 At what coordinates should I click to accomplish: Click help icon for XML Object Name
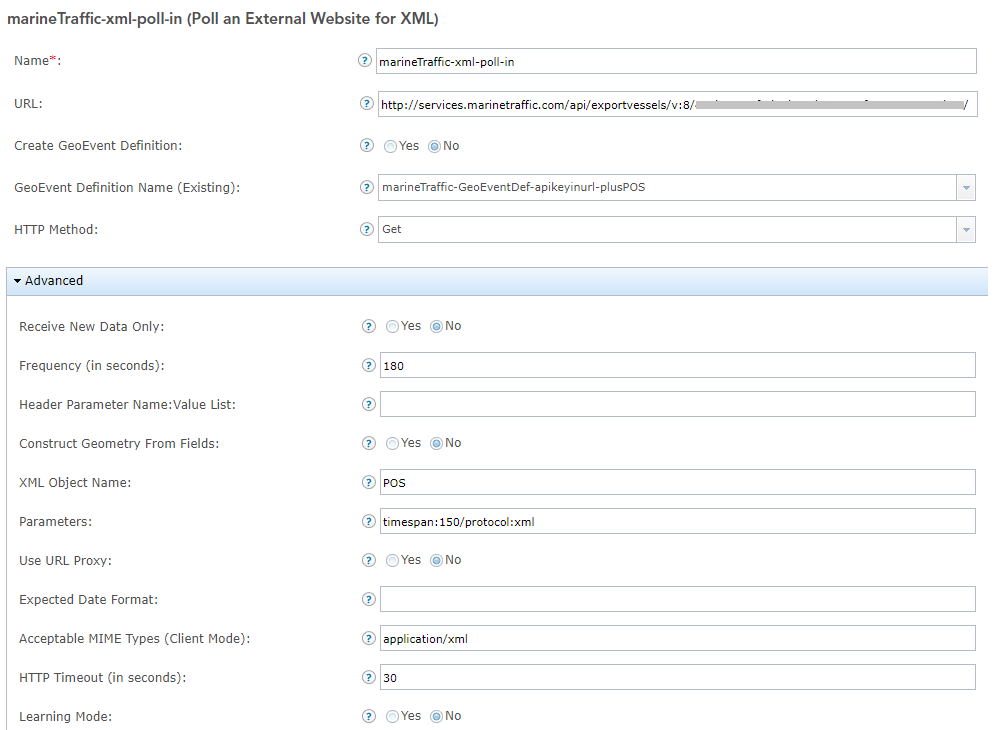coord(368,482)
